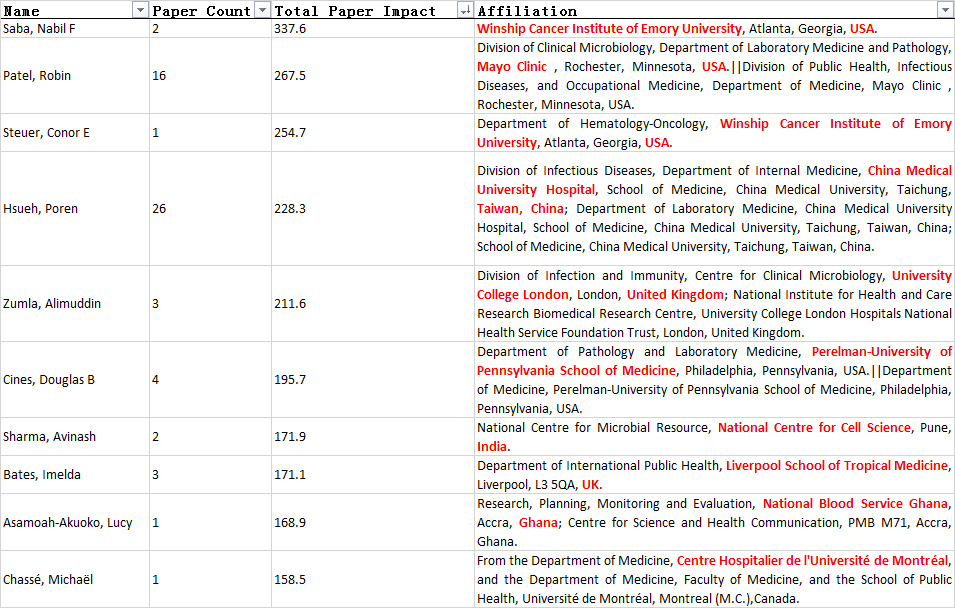This screenshot has width=955, height=608.
Task: Select impact value 228.3
Action: click(x=373, y=208)
